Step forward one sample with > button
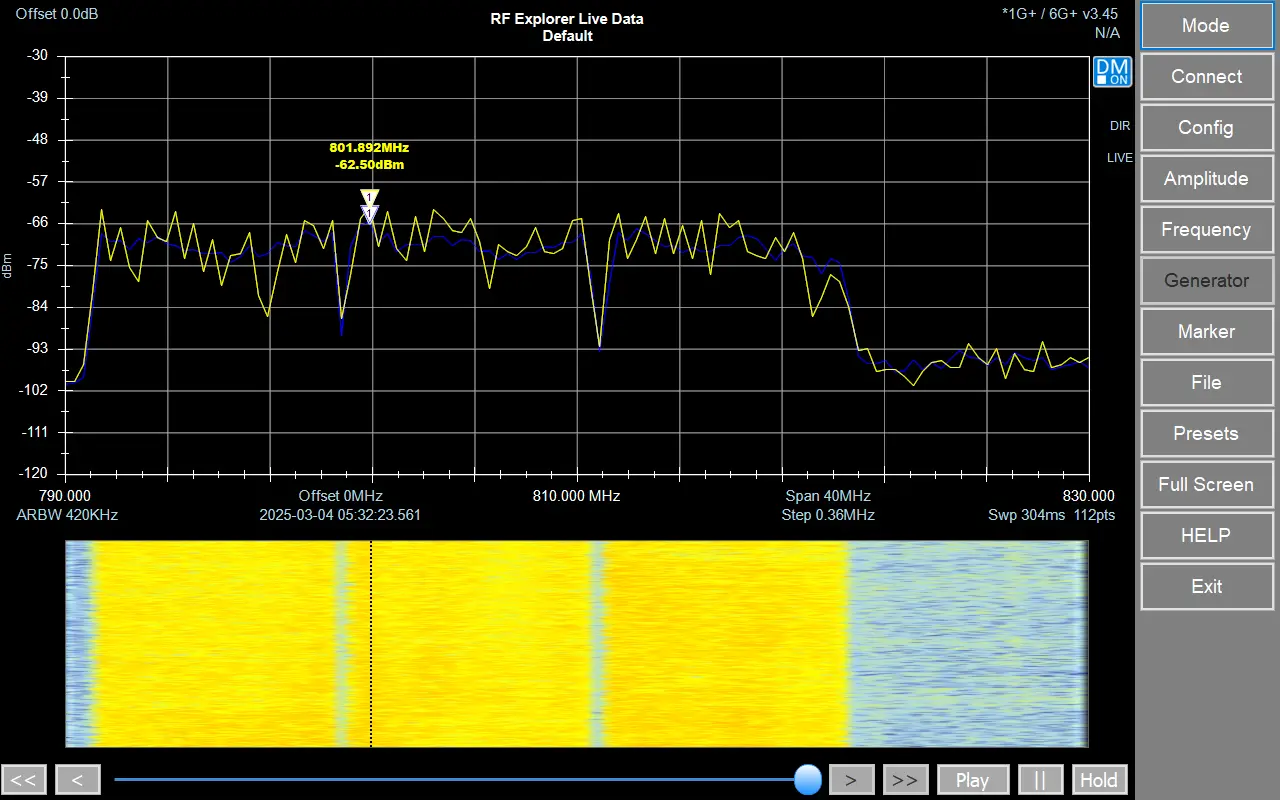The height and width of the screenshot is (800, 1280). pyautogui.click(x=851, y=780)
